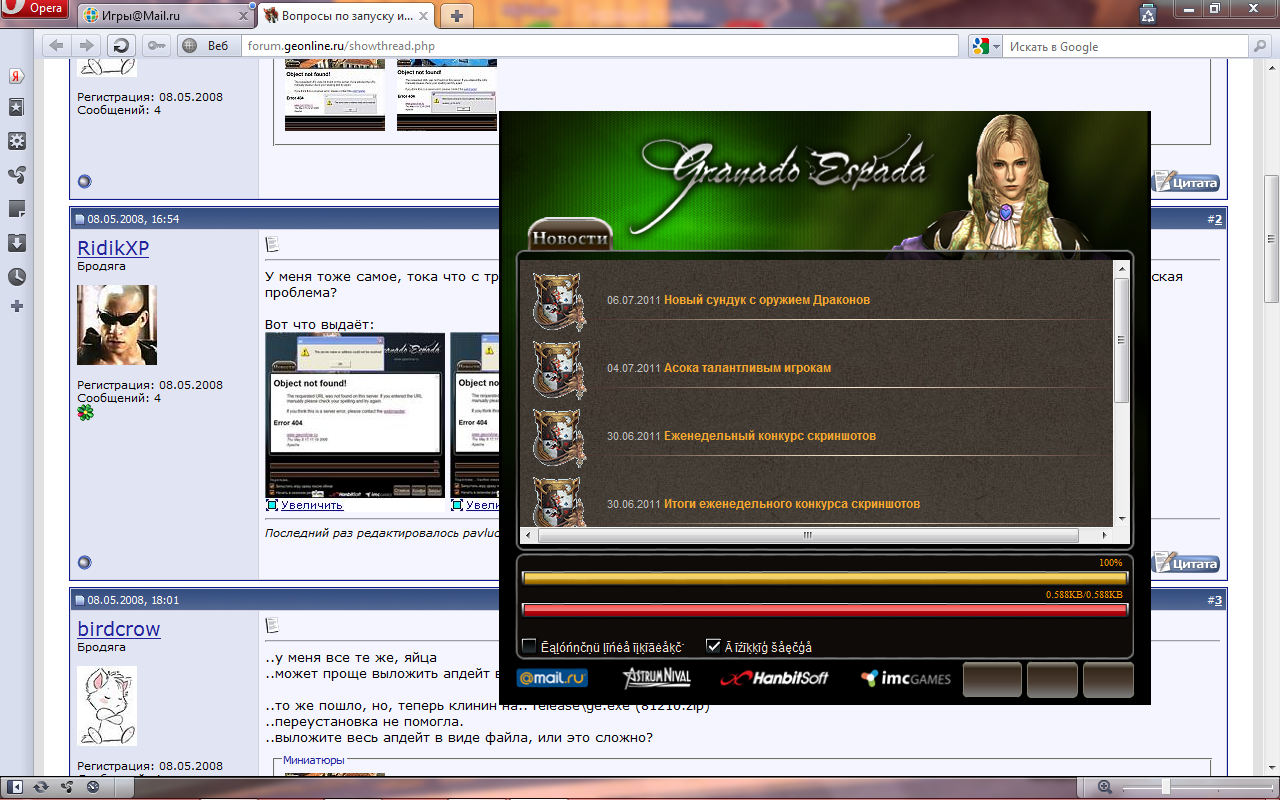Open the Bookmarks star panel in sidebar
Viewport: 1280px width, 800px height.
coord(17,107)
